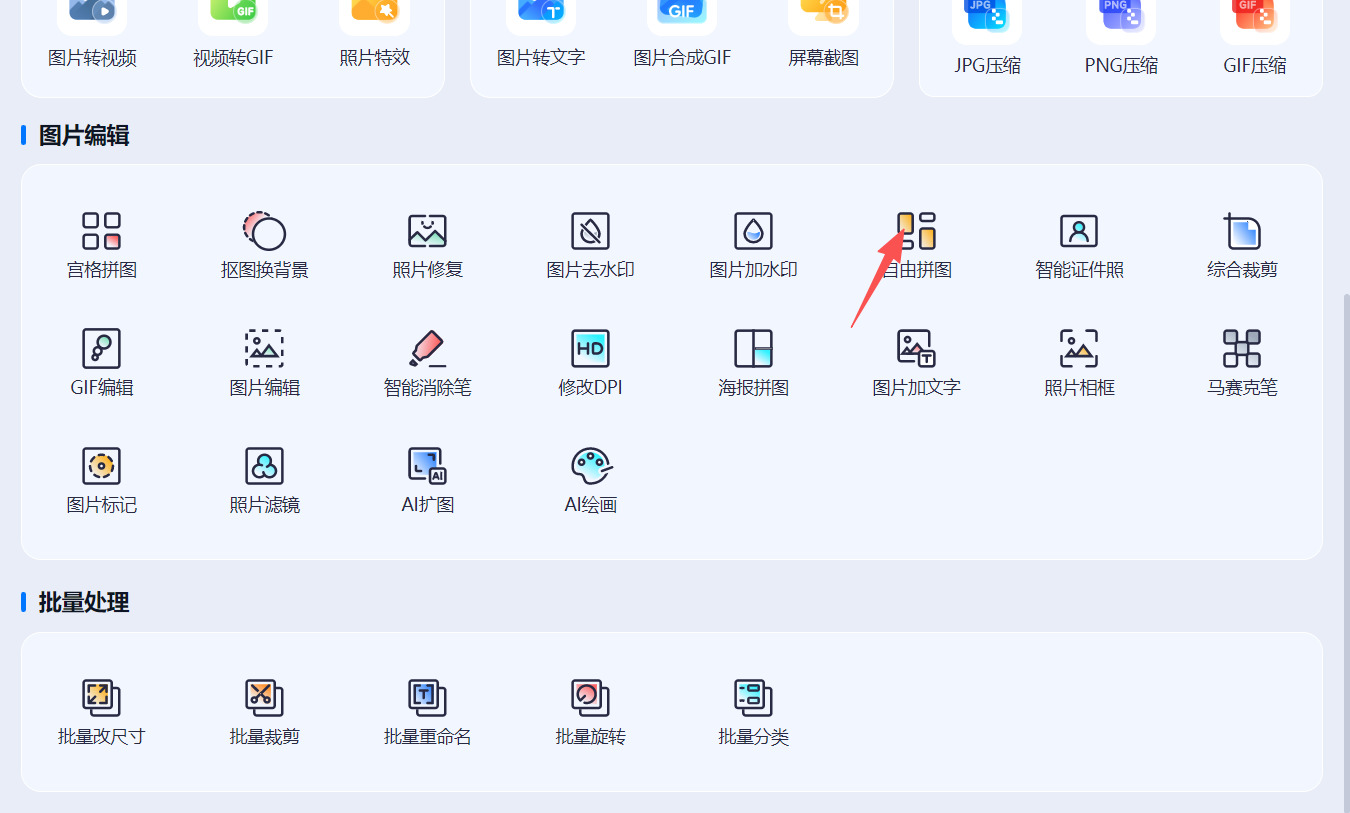1350x813 pixels.
Task: Open the 批量改尺寸 batch resize tool
Action: pyautogui.click(x=101, y=712)
